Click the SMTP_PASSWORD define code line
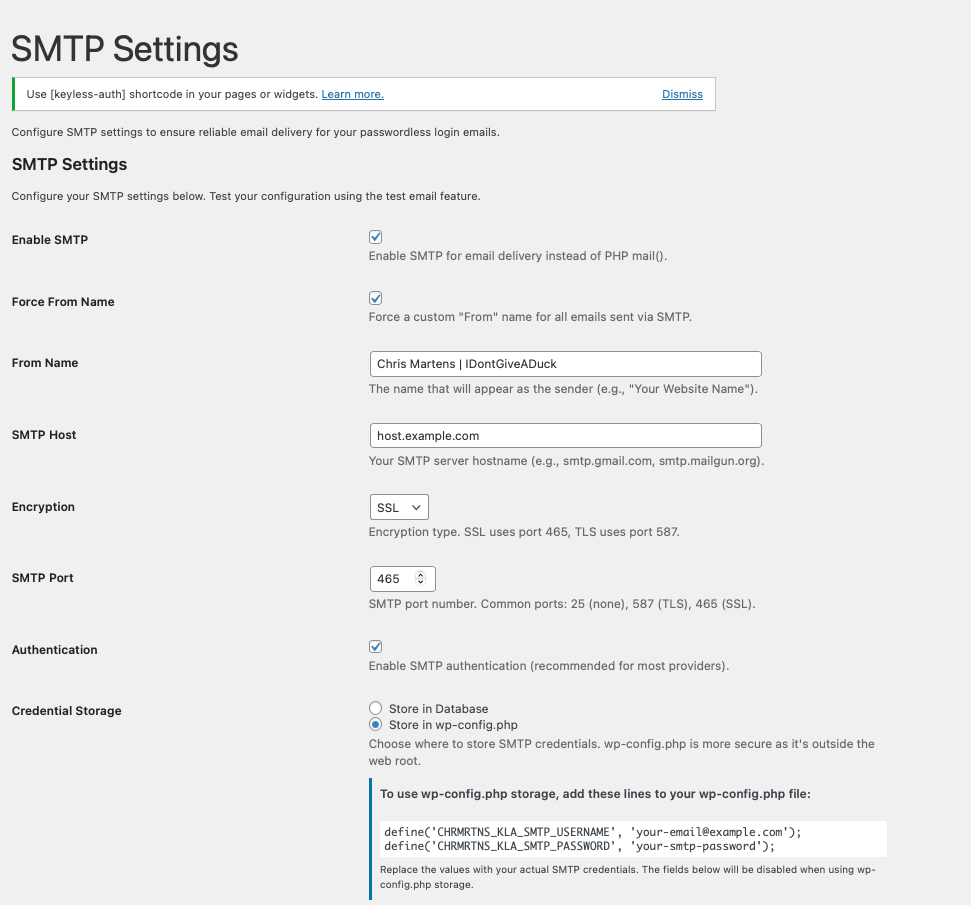The image size is (971, 905). (579, 846)
